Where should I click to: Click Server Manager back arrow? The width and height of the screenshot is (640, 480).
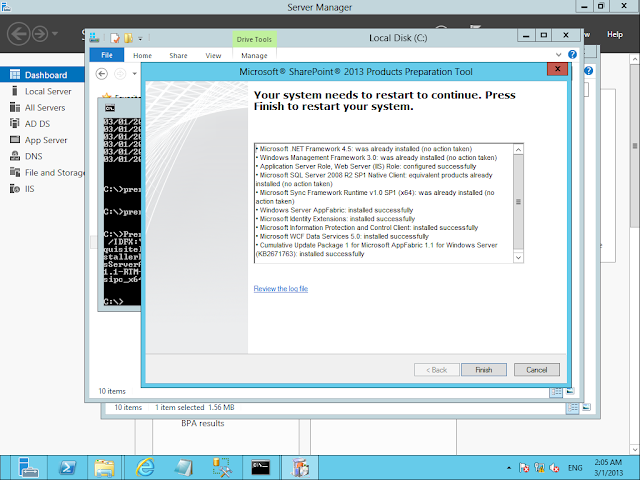[x=18, y=33]
